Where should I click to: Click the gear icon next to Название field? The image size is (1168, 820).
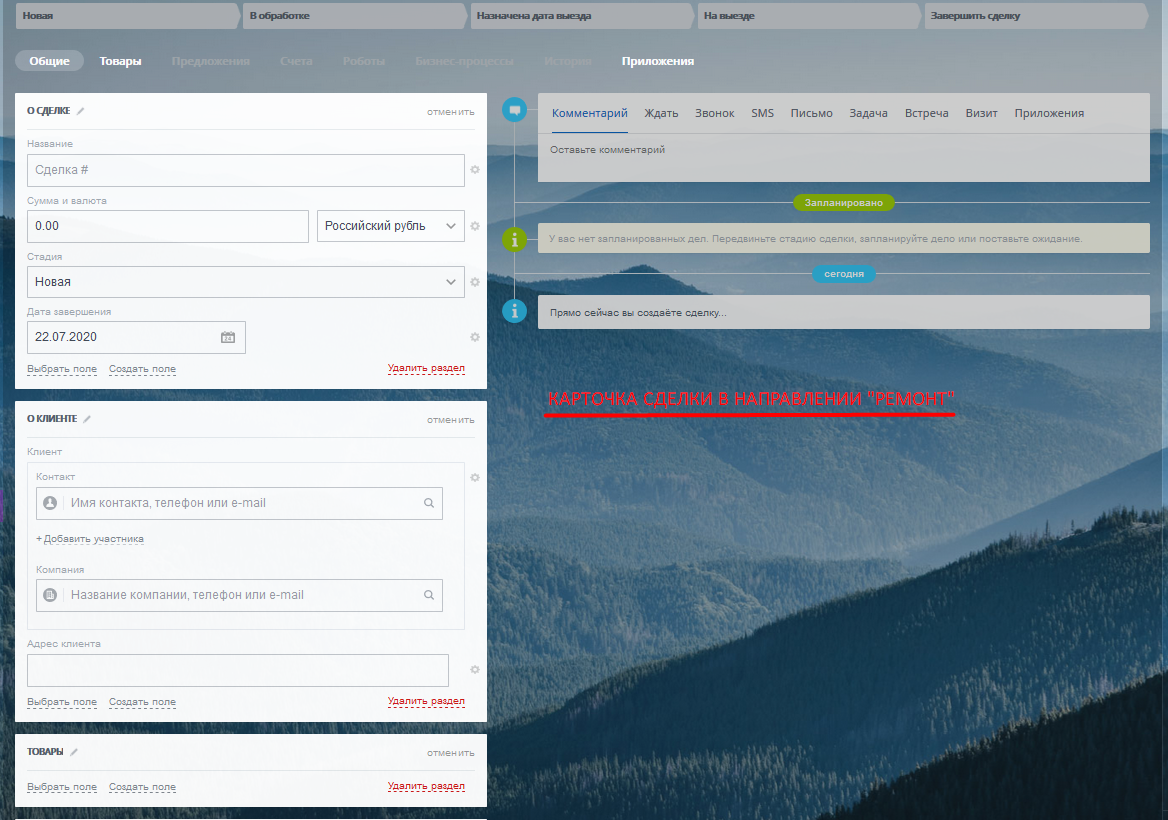[x=474, y=170]
